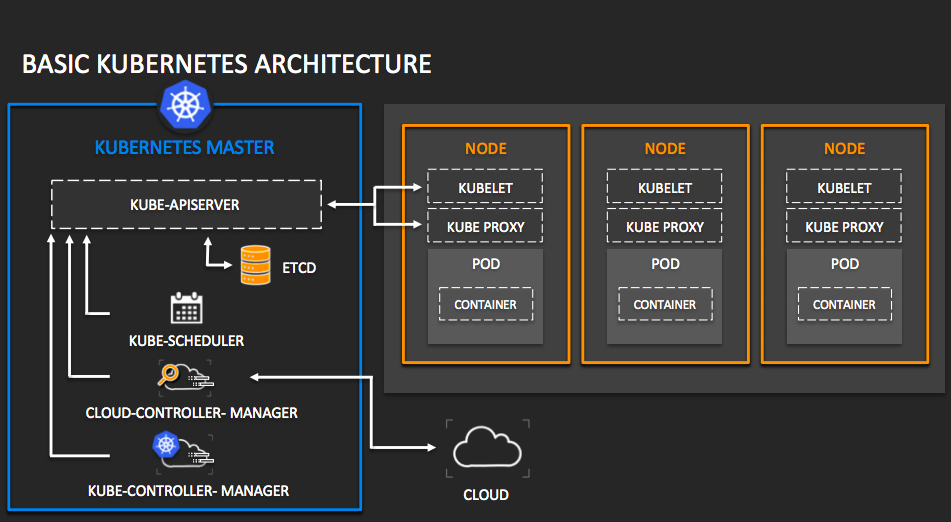Click the BASIC KUBERNETES ARCHITECTURE title

(227, 64)
